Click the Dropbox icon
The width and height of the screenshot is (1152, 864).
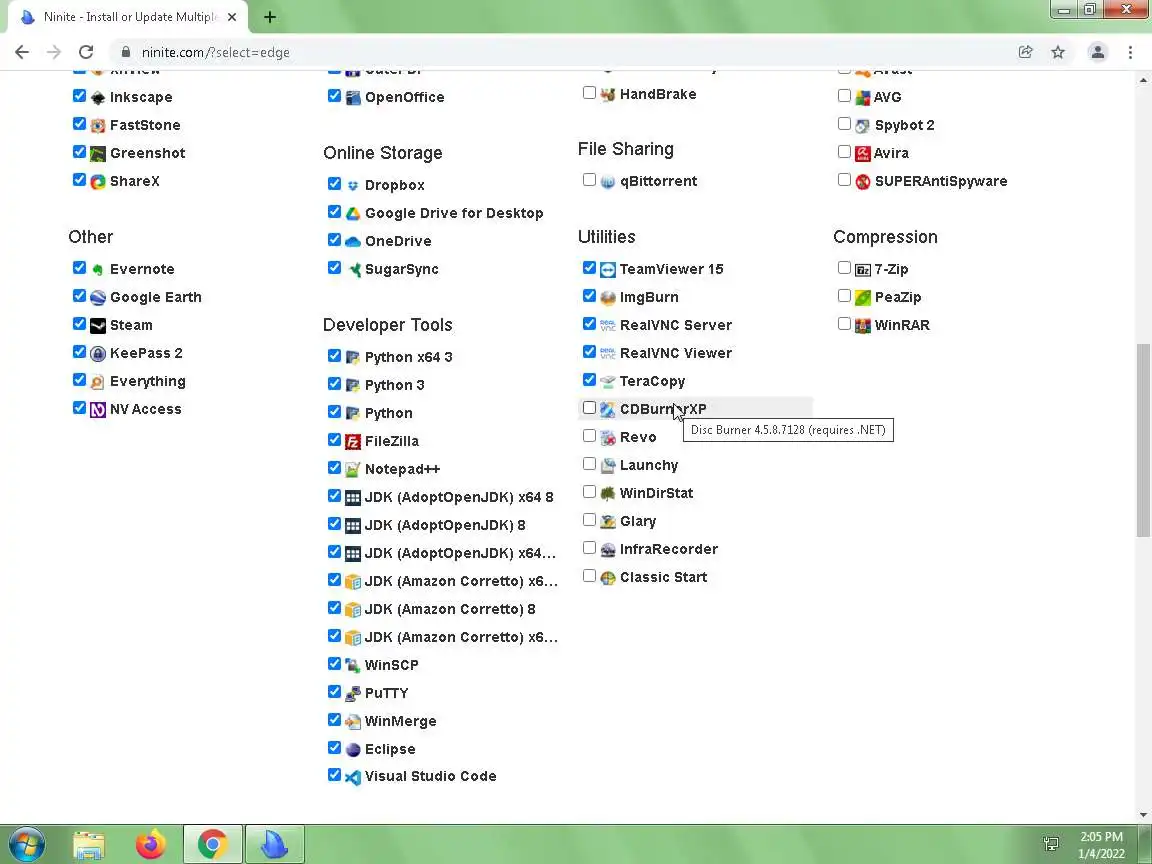point(353,186)
